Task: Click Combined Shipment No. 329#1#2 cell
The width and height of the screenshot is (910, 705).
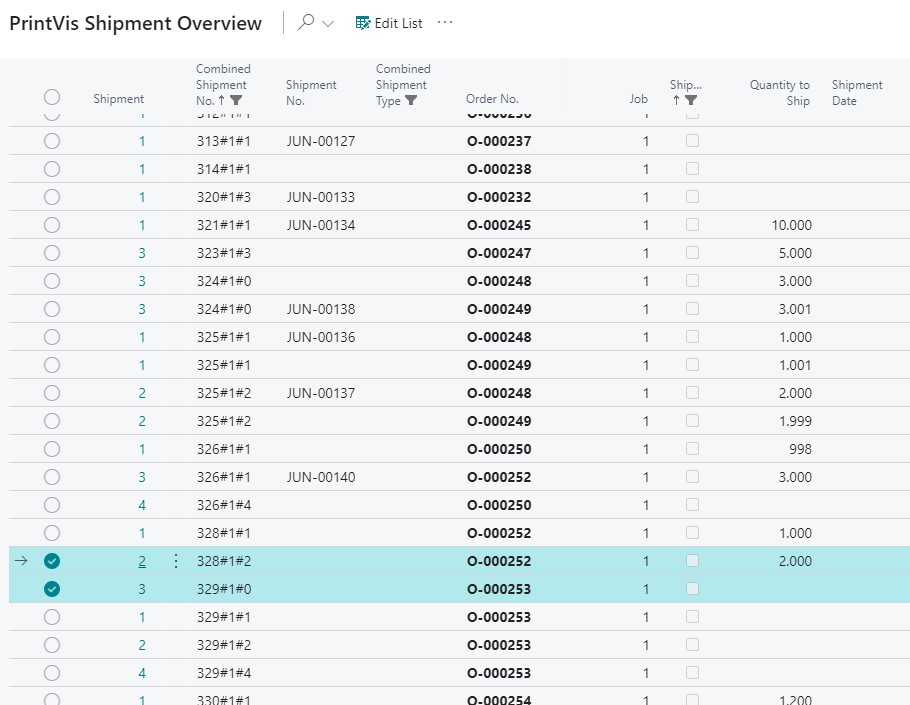Action: click(224, 645)
